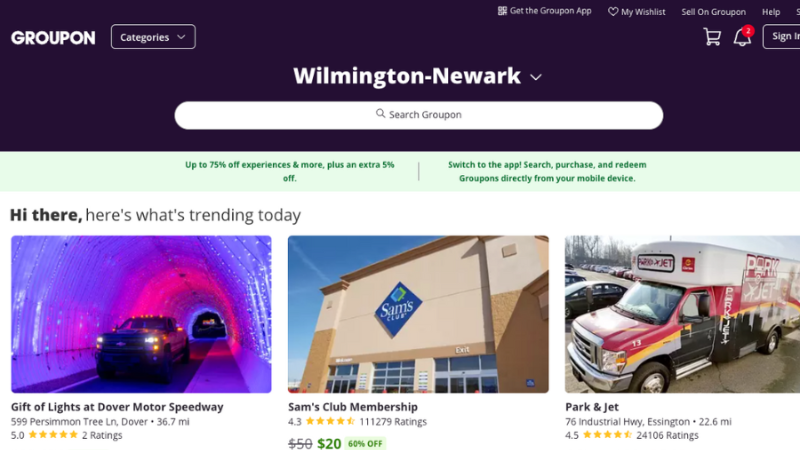800x450 pixels.
Task: Click the notifications bell icon
Action: [x=742, y=37]
